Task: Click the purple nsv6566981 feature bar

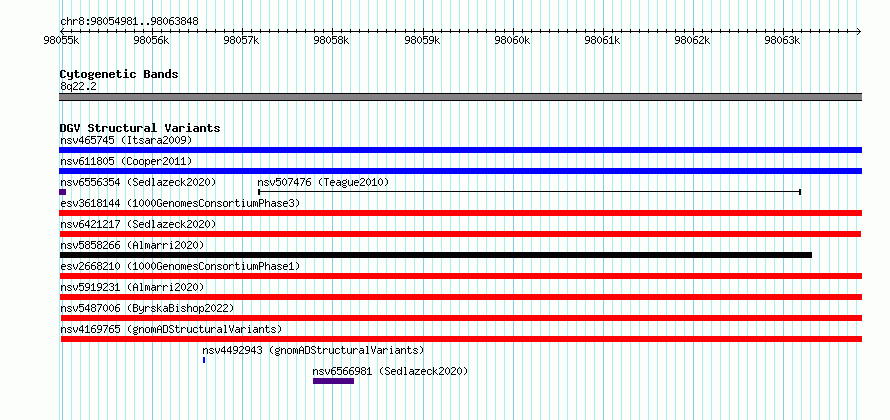Action: point(333,381)
